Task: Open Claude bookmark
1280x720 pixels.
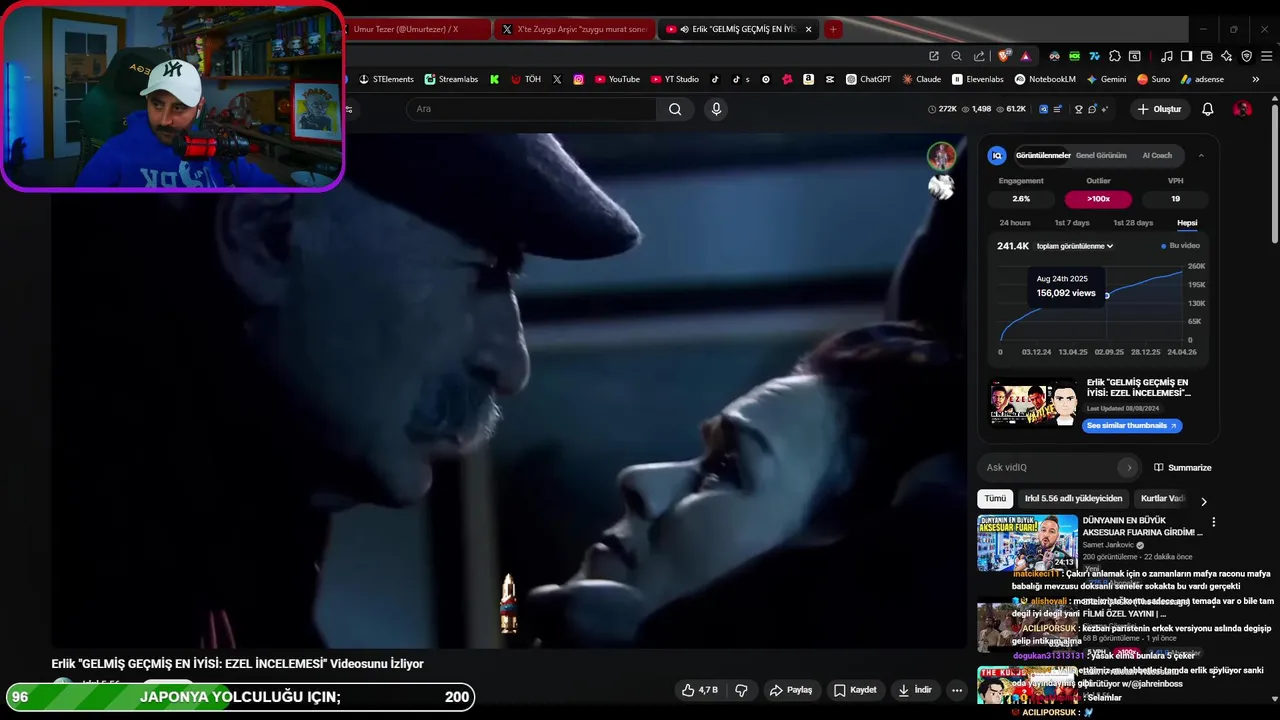Action: point(921,79)
